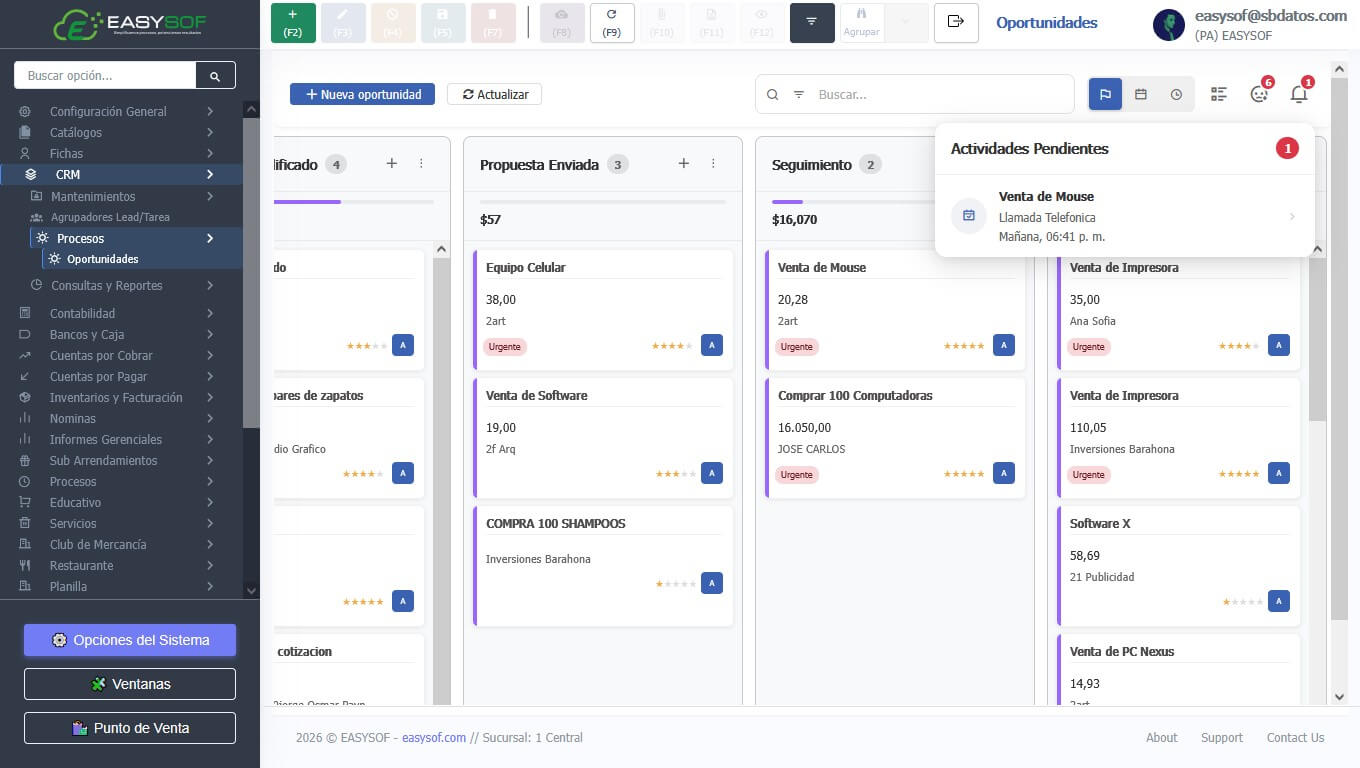Open Propuesta Enviada column options menu
Viewport: 1360px width, 768px height.
pos(713,163)
